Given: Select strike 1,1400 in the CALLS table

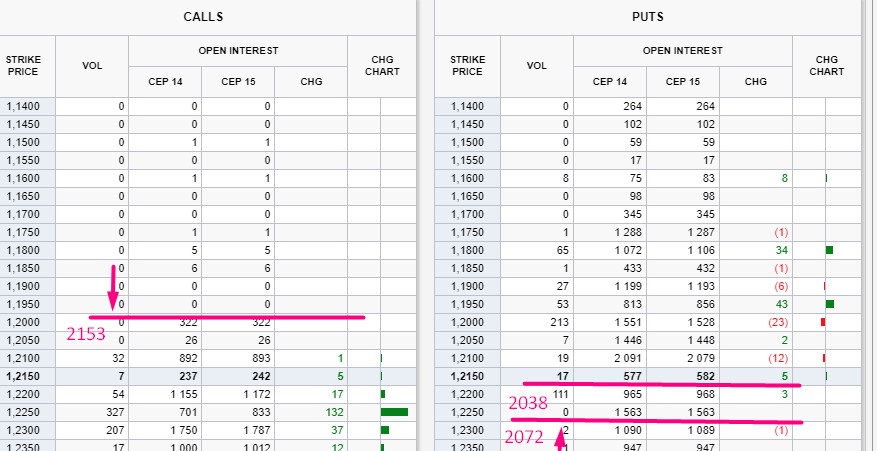Looking at the screenshot, I should click(23, 106).
